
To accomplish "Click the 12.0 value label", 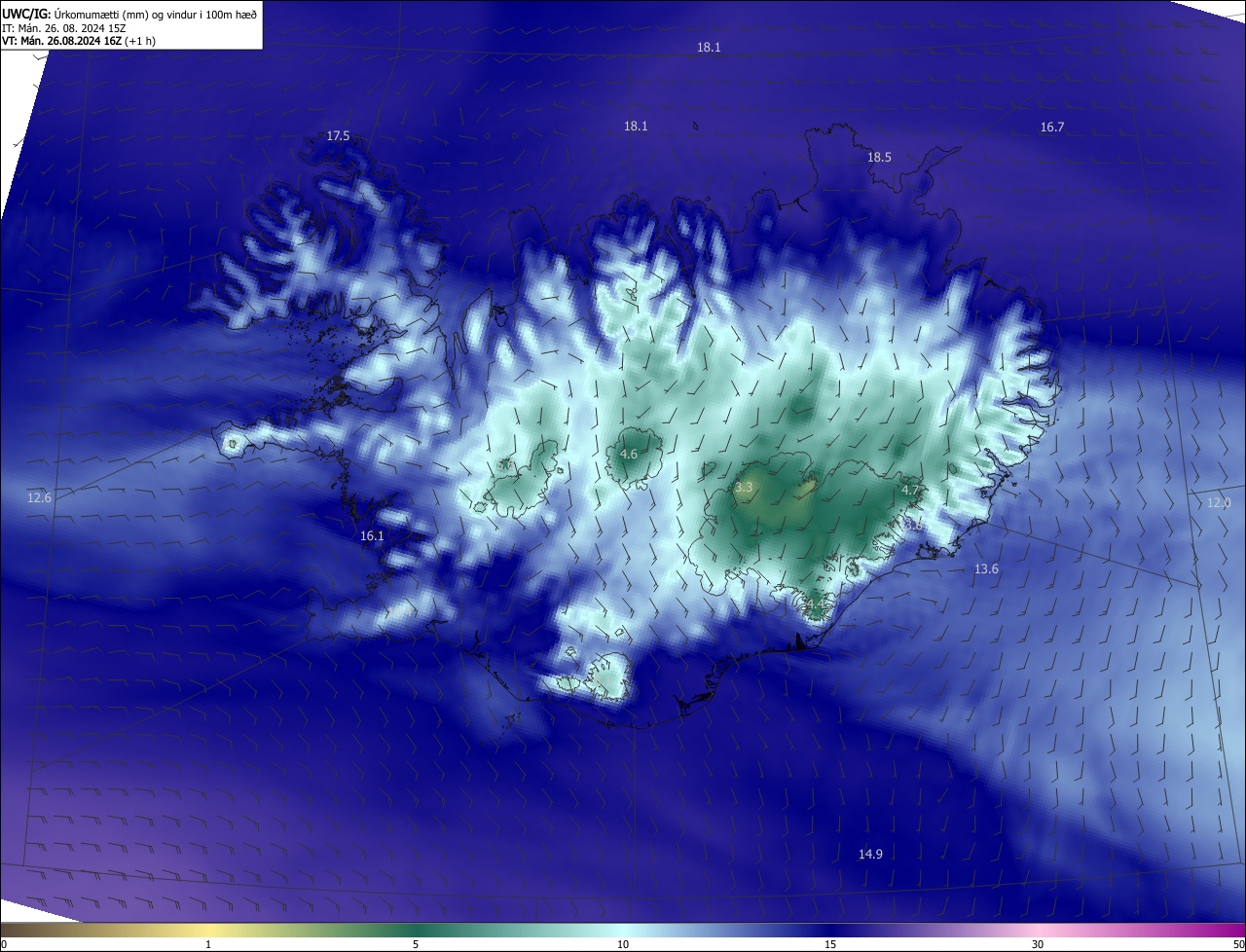I will (x=1219, y=502).
